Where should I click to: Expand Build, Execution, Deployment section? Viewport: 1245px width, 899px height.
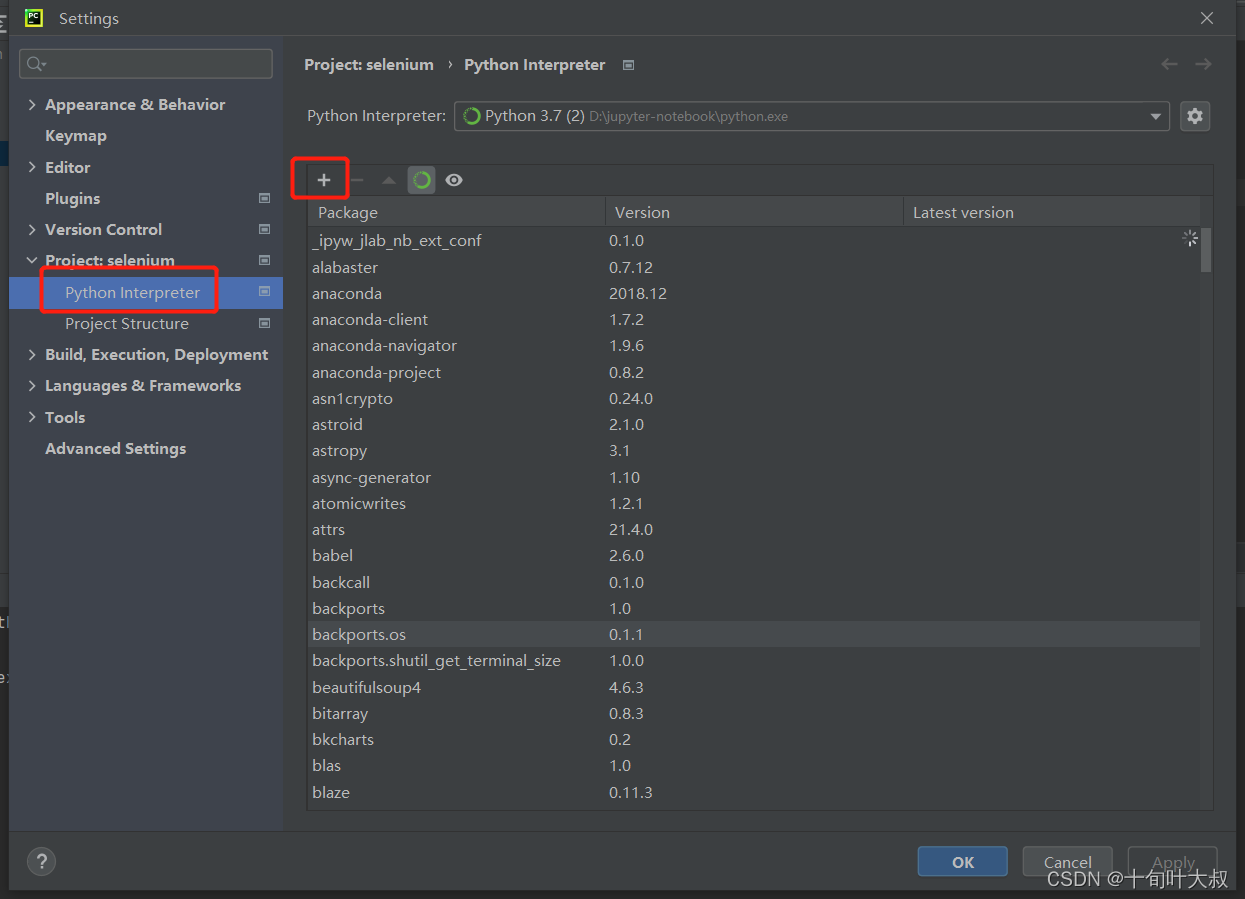pos(32,354)
